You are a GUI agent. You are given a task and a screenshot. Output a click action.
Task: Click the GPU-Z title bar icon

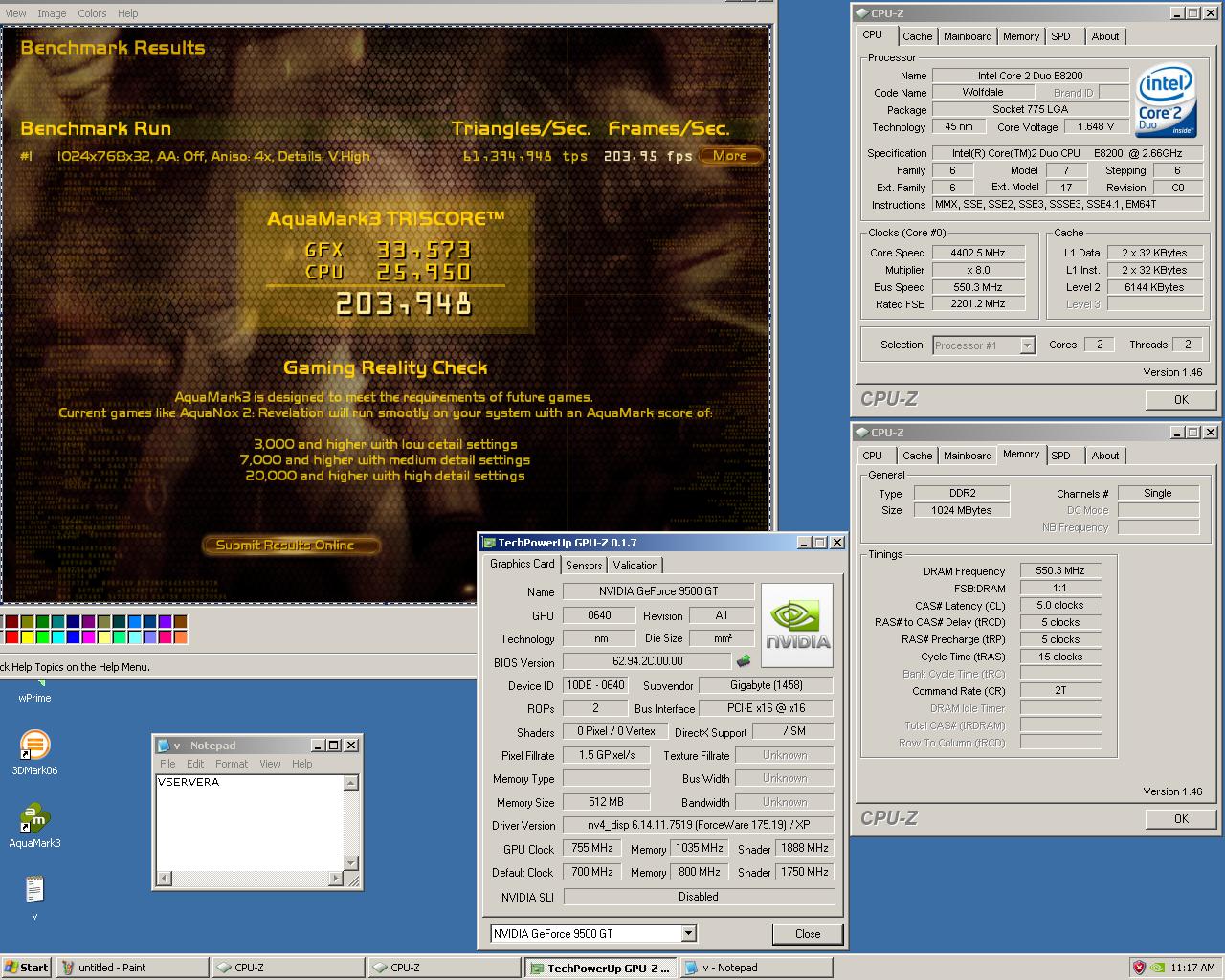[489, 543]
